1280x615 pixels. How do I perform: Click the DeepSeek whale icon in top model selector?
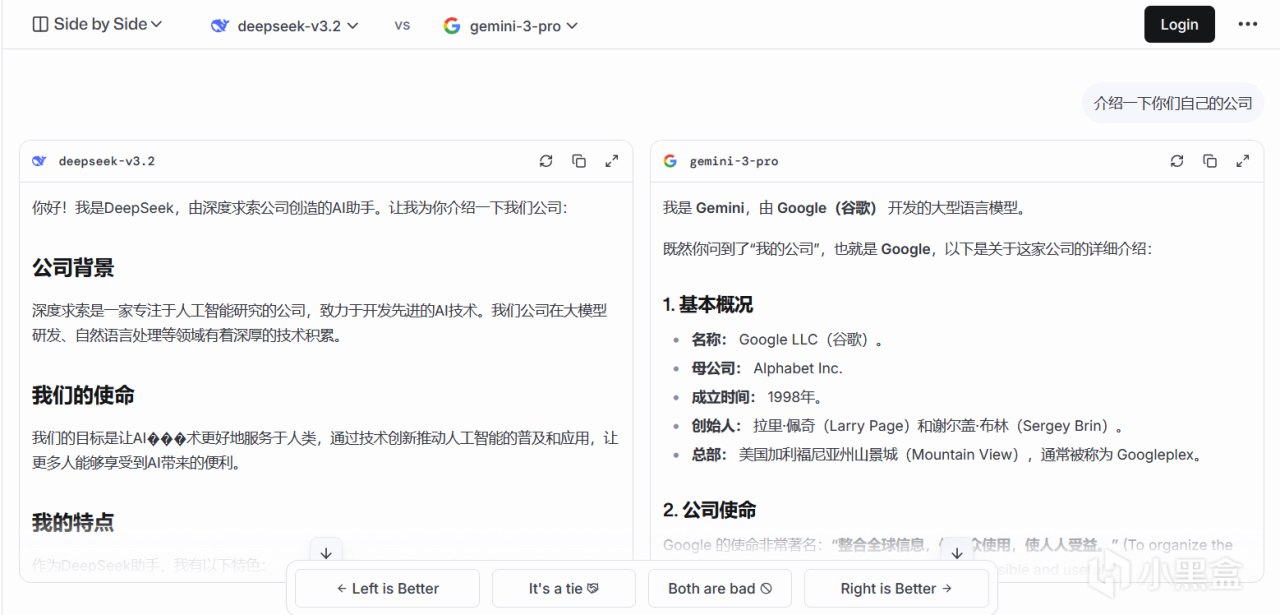coord(220,26)
